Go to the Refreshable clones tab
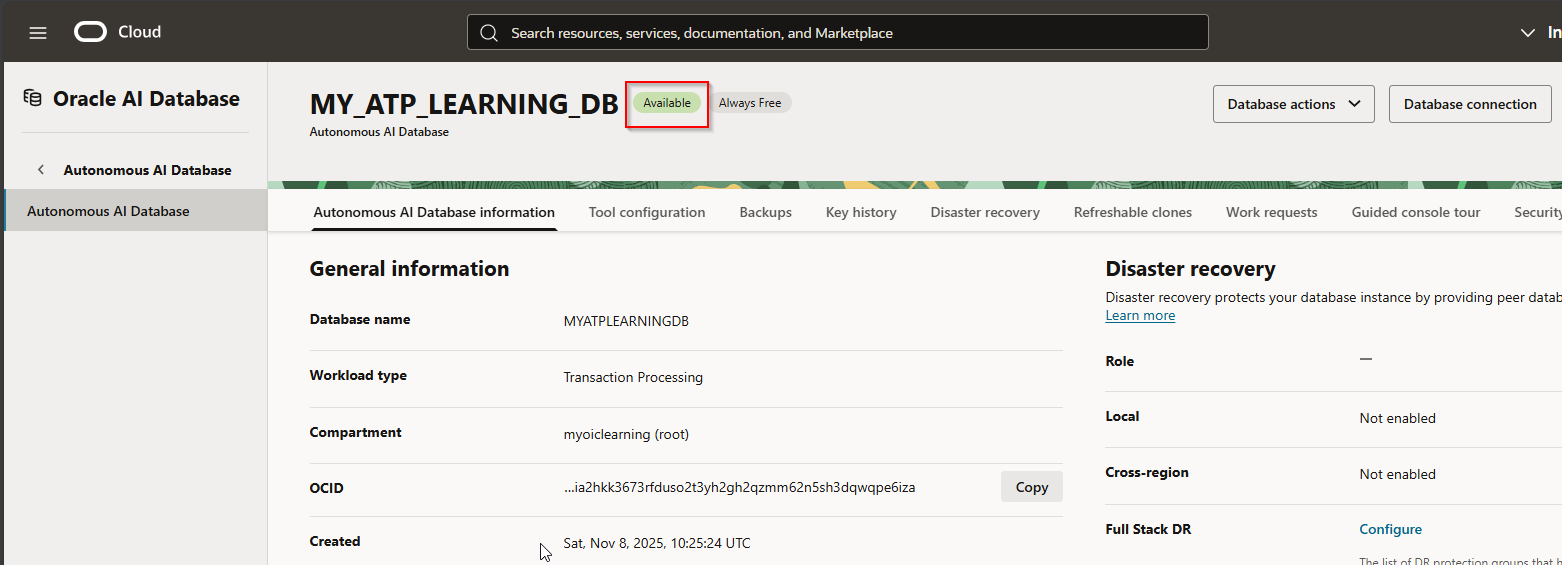The height and width of the screenshot is (565, 1562). coord(1132,212)
